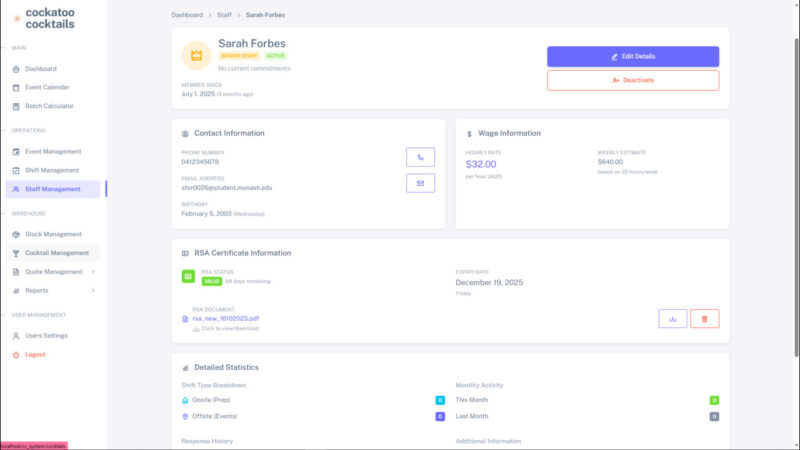The width and height of the screenshot is (800, 450).
Task: Open Dashboard from the sidebar
Action: tap(41, 69)
